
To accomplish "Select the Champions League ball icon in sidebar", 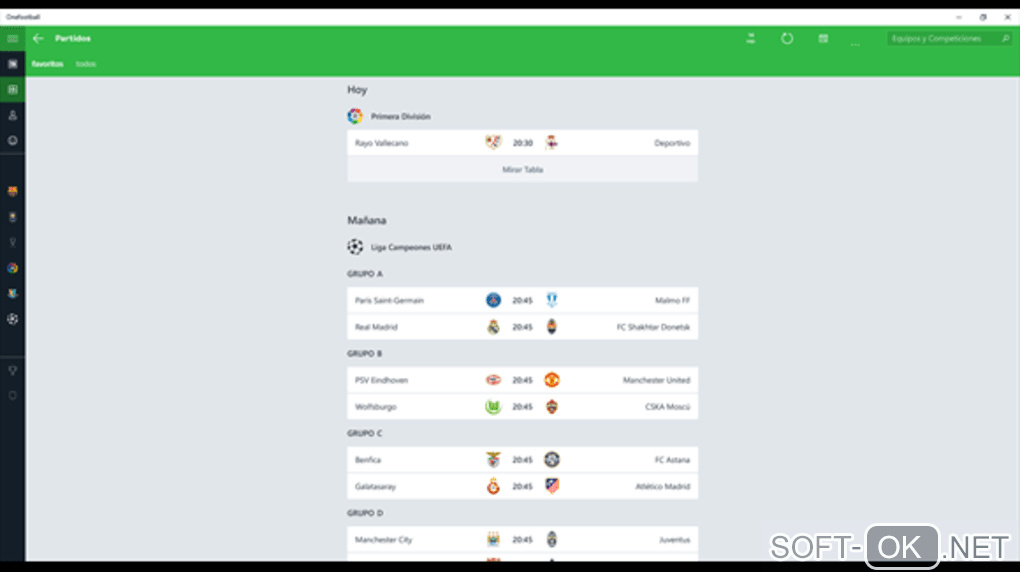I will (x=12, y=319).
